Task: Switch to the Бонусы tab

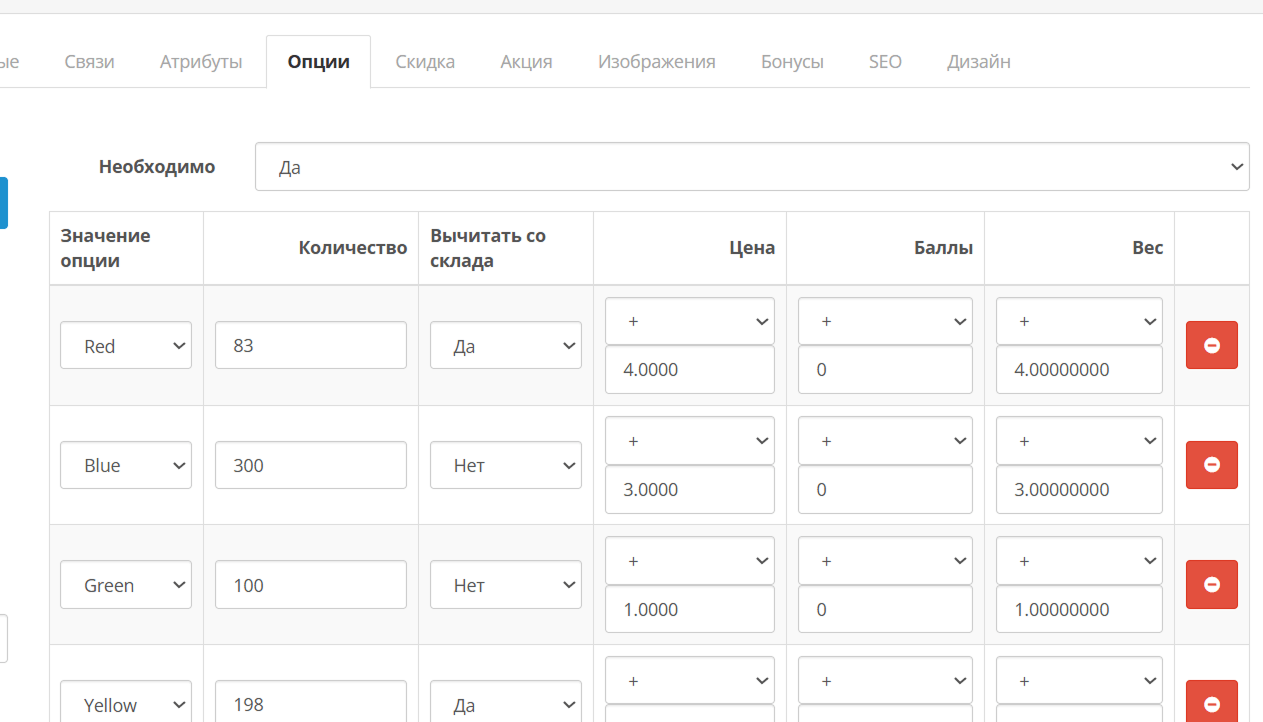Action: click(792, 62)
